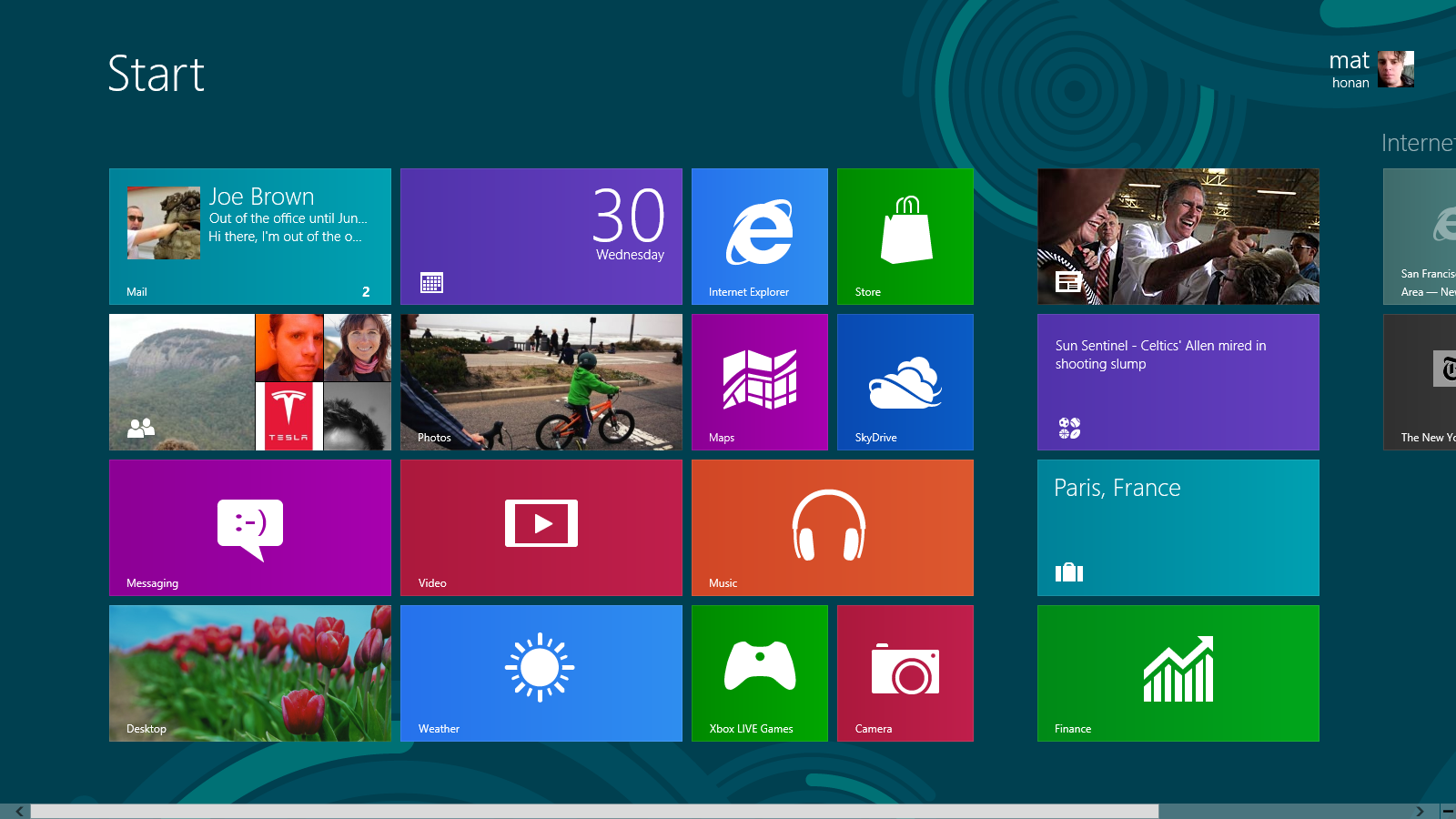Launch the Maps app
This screenshot has width=1456, height=819.
pyautogui.click(x=759, y=382)
